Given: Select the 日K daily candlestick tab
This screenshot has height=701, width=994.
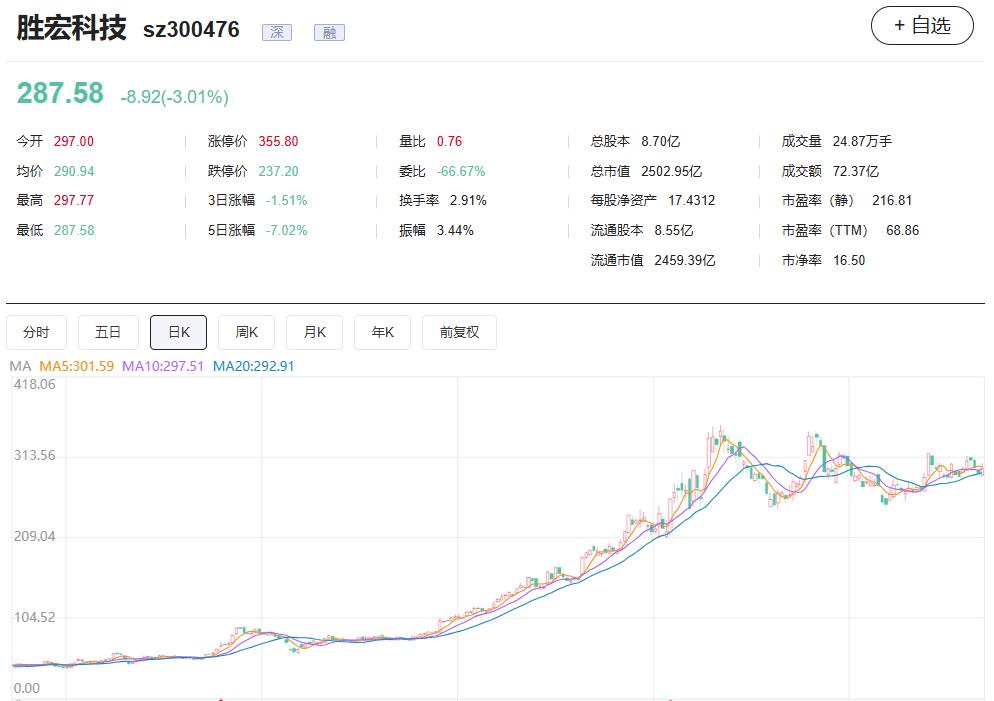Looking at the screenshot, I should 178,332.
